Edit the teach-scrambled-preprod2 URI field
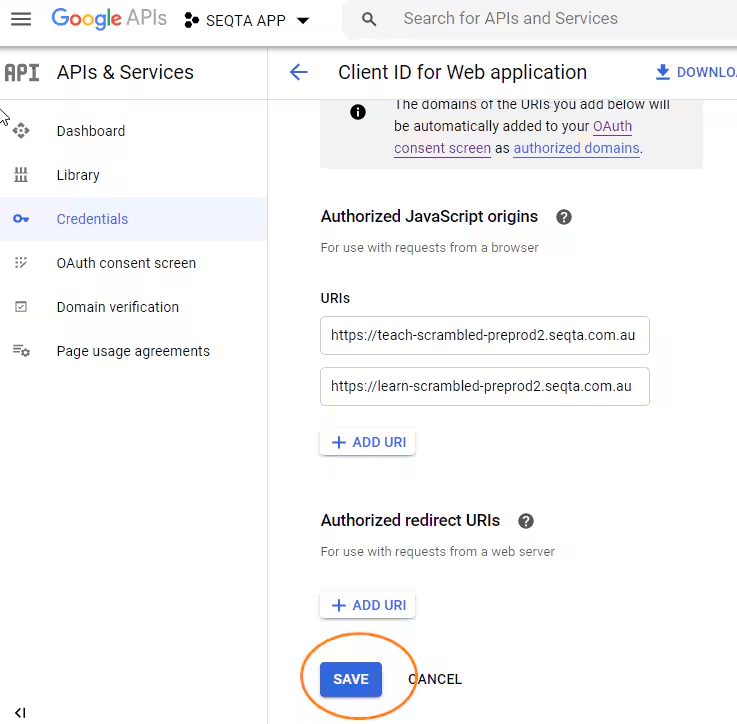The width and height of the screenshot is (737, 724). click(x=485, y=335)
